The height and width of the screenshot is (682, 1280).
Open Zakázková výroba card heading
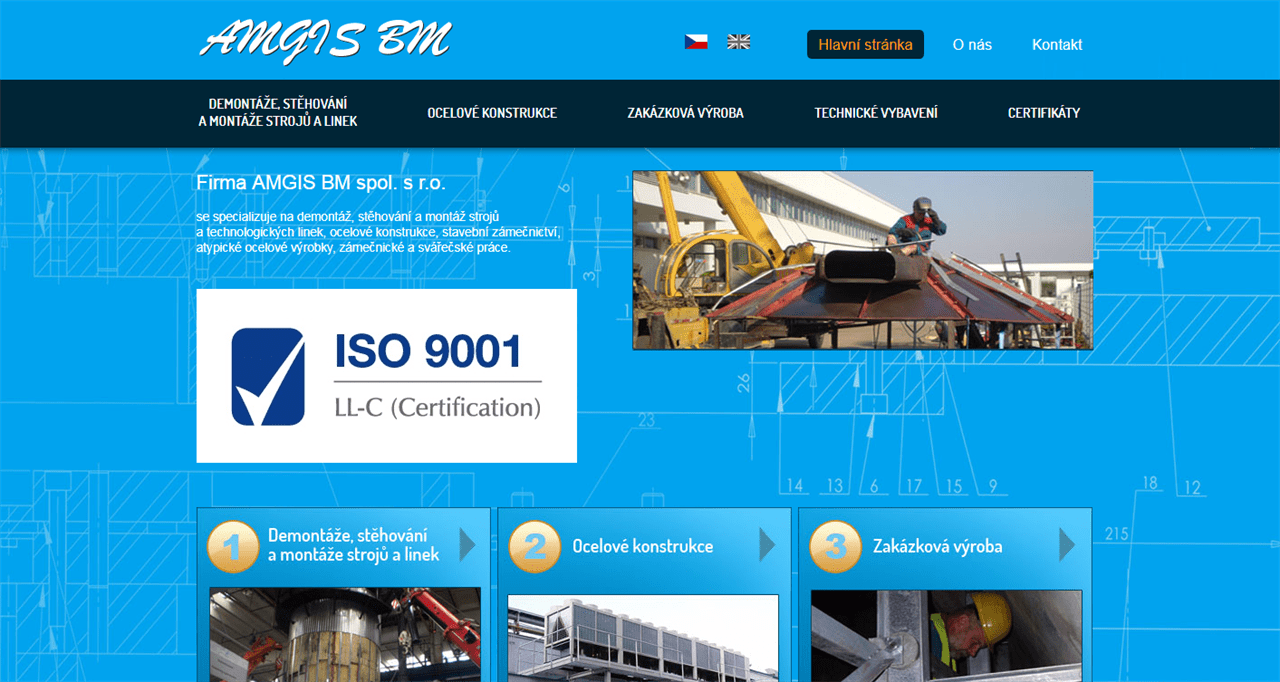[x=938, y=546]
